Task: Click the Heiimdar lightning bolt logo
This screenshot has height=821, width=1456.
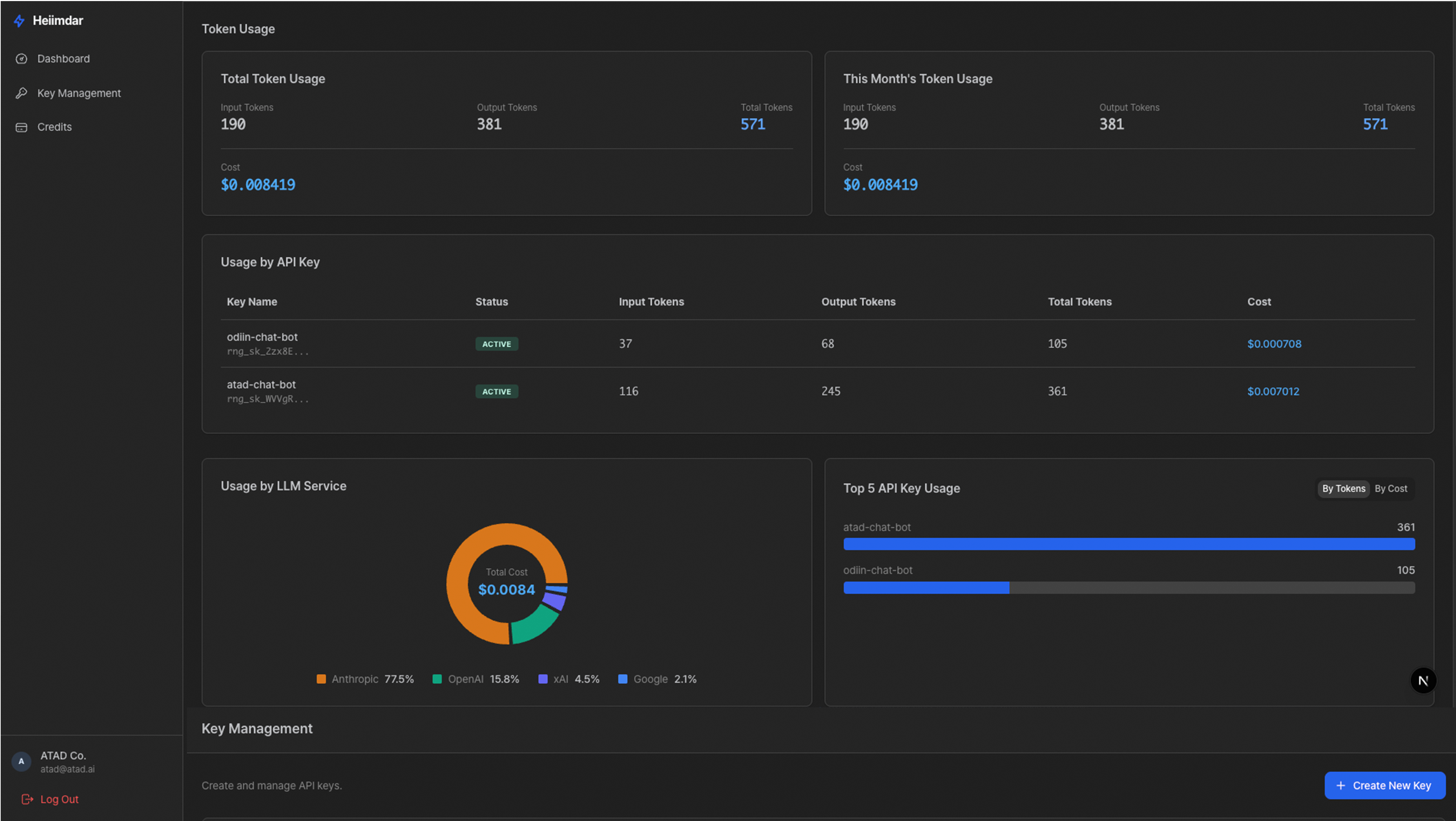Action: coord(19,21)
